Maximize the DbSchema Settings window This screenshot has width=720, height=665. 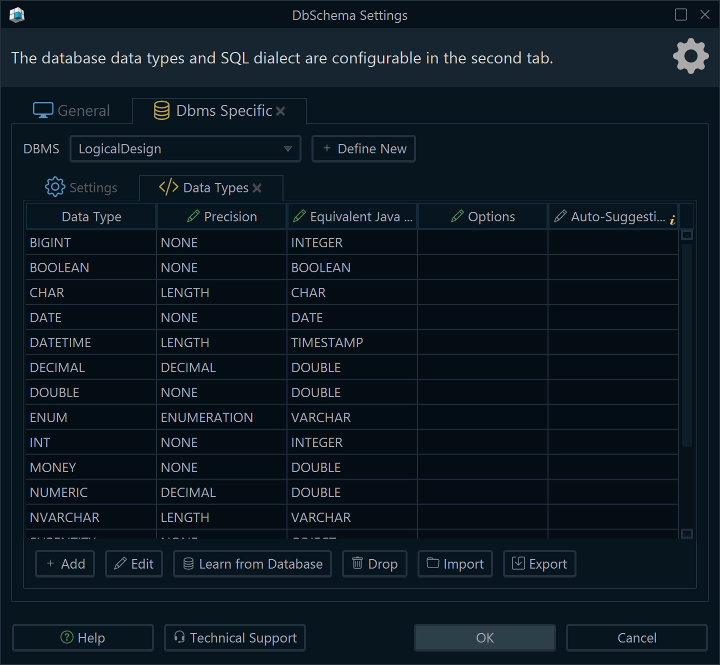point(681,15)
